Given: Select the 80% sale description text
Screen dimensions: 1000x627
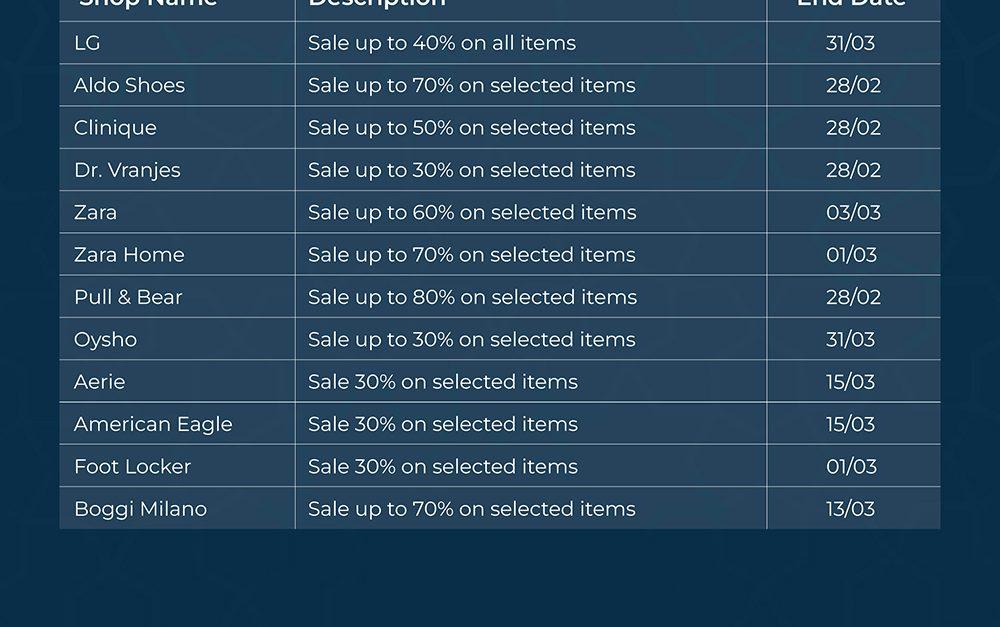Looking at the screenshot, I should pos(472,297).
